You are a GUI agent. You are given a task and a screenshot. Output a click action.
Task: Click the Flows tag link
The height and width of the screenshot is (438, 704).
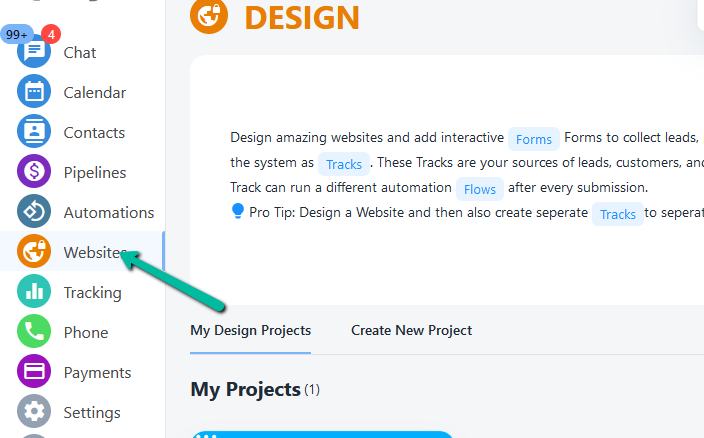[480, 188]
